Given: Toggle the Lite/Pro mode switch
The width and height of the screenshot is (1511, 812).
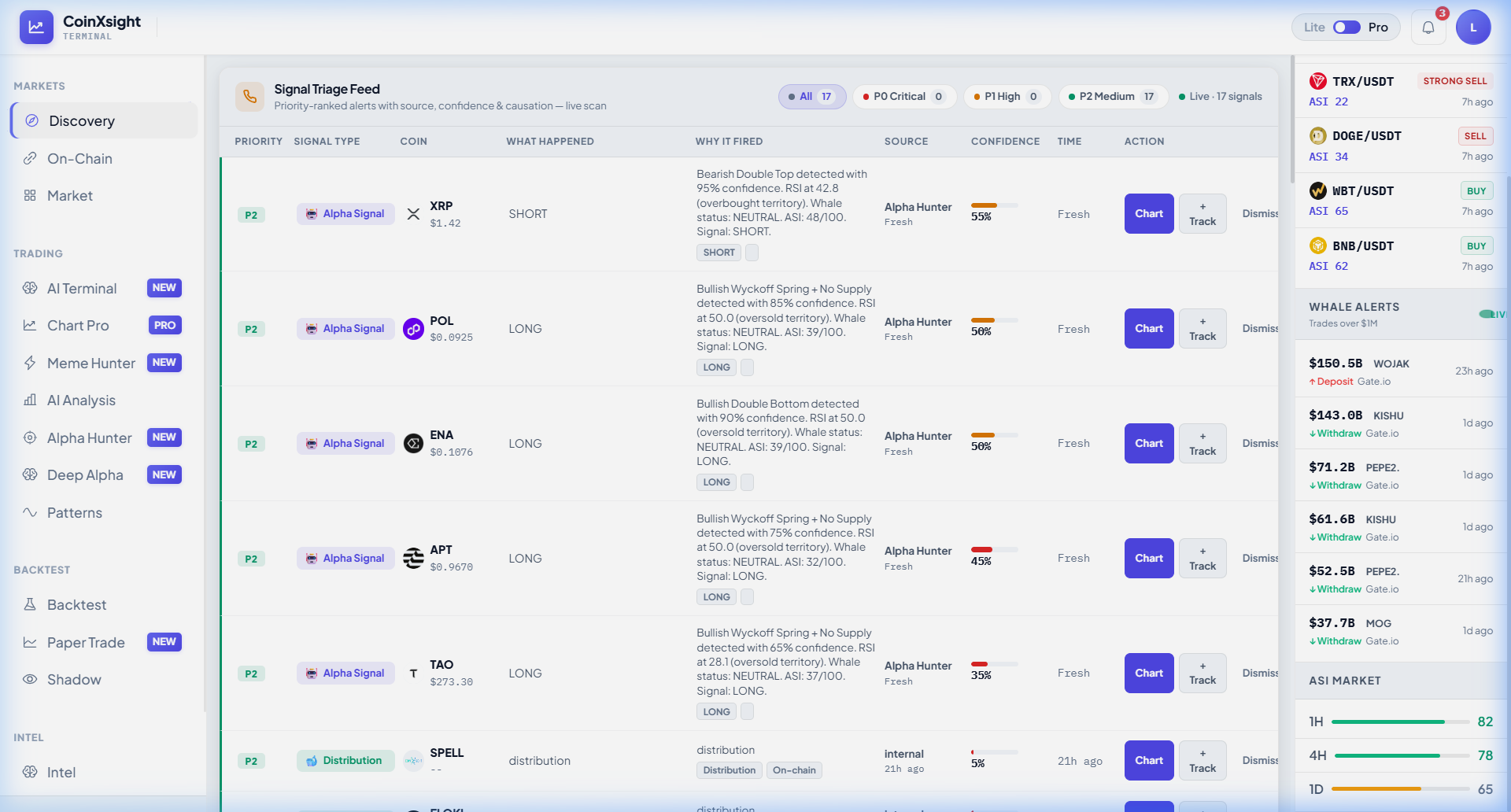Looking at the screenshot, I should click(1347, 28).
